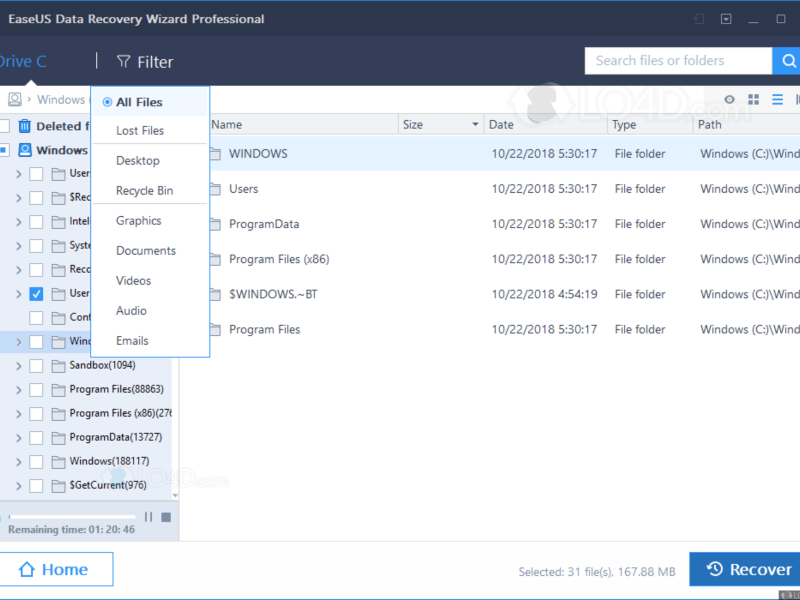800x600 pixels.
Task: Check the Intel folder checkbox
Action: point(36,222)
